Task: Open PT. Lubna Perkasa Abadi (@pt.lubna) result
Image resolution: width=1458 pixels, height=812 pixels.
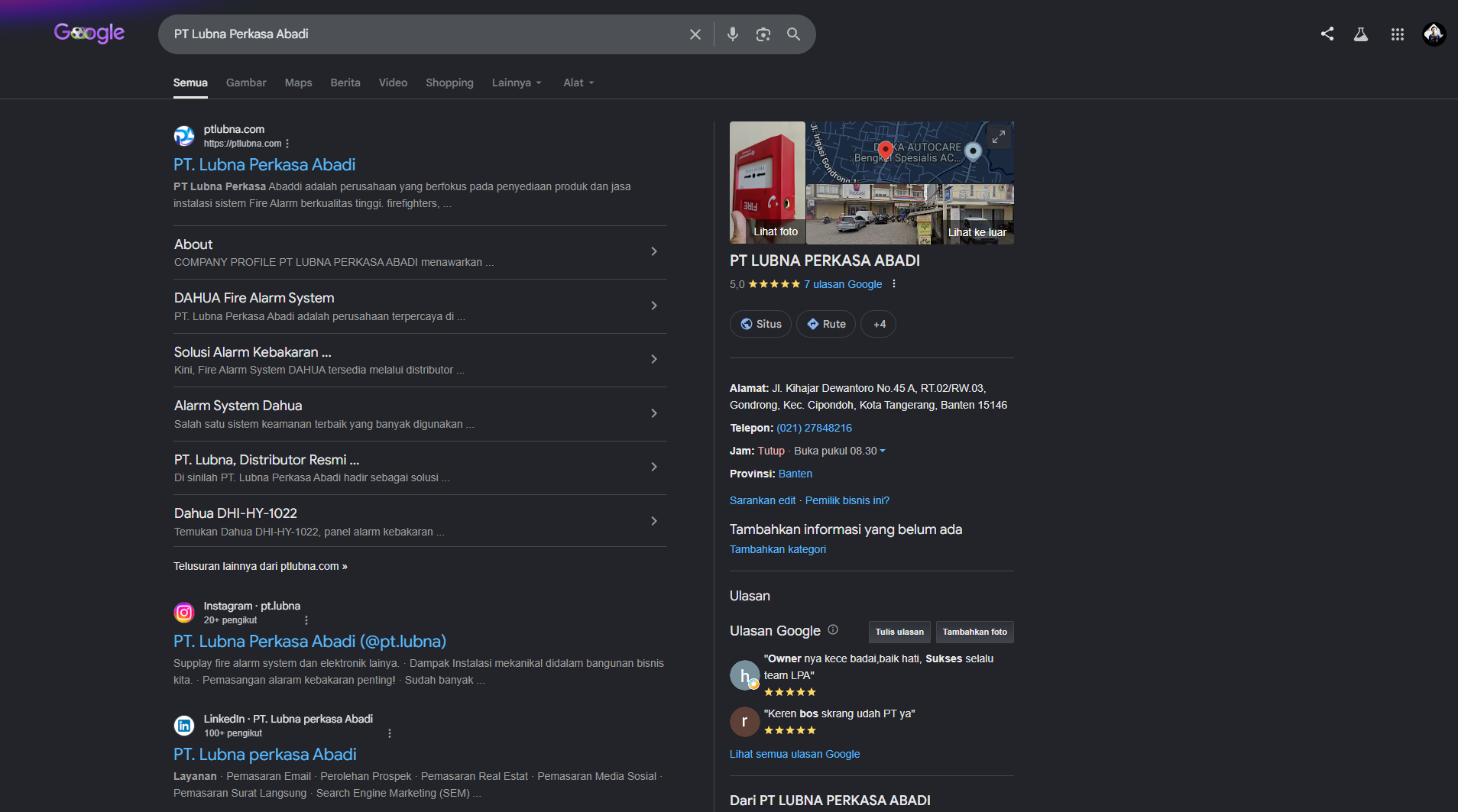Action: 309,642
